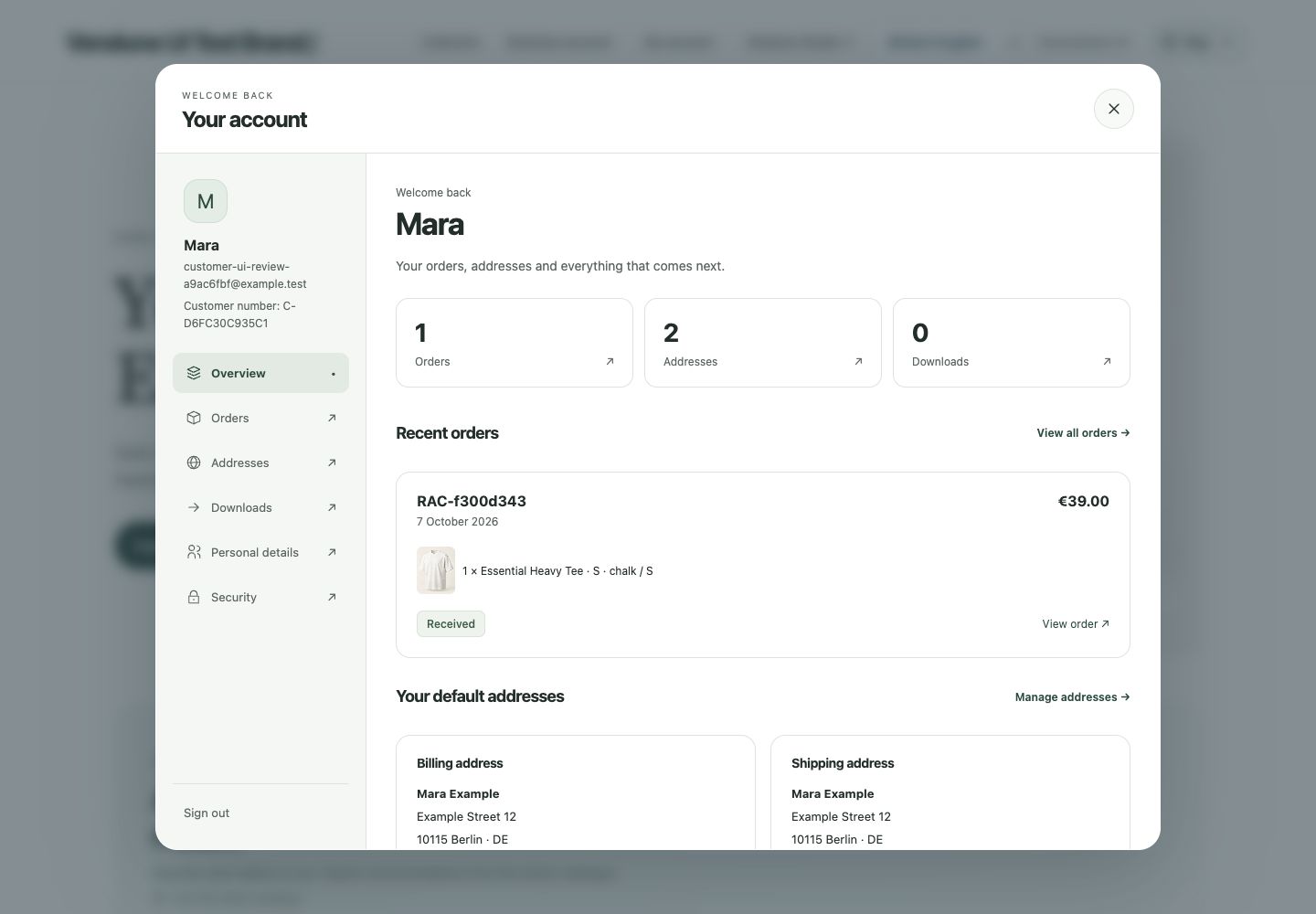This screenshot has width=1316, height=914.
Task: Click the Addresses globe icon
Action: [x=194, y=462]
